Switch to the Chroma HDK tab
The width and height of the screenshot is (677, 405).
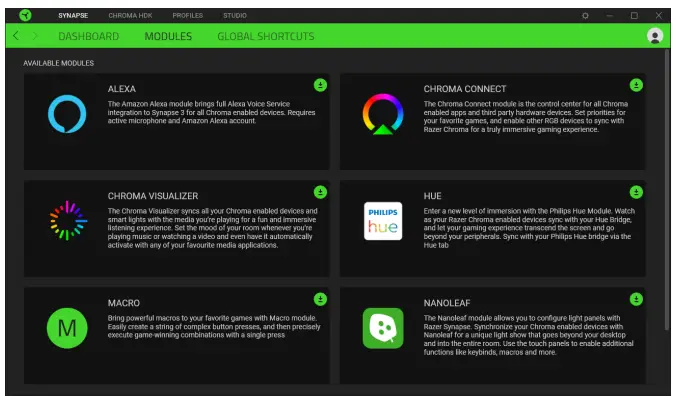pyautogui.click(x=130, y=16)
